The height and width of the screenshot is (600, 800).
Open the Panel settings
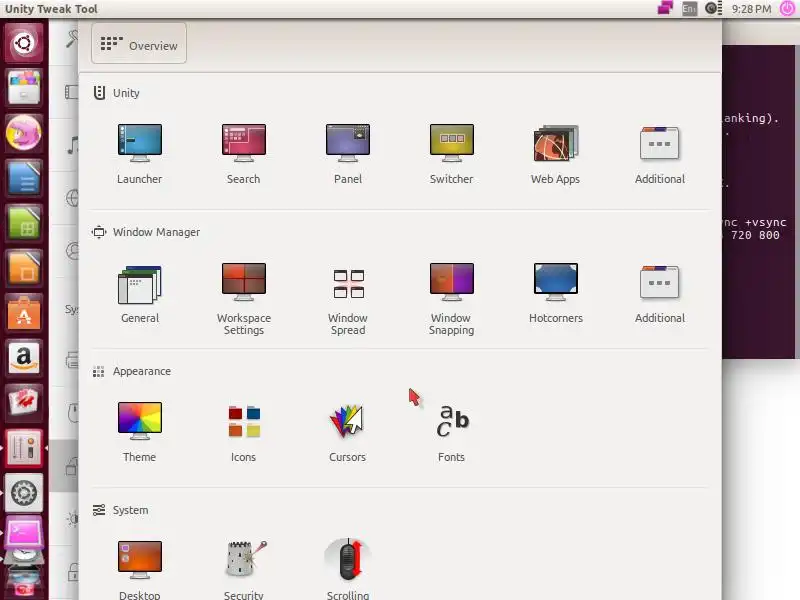(347, 154)
